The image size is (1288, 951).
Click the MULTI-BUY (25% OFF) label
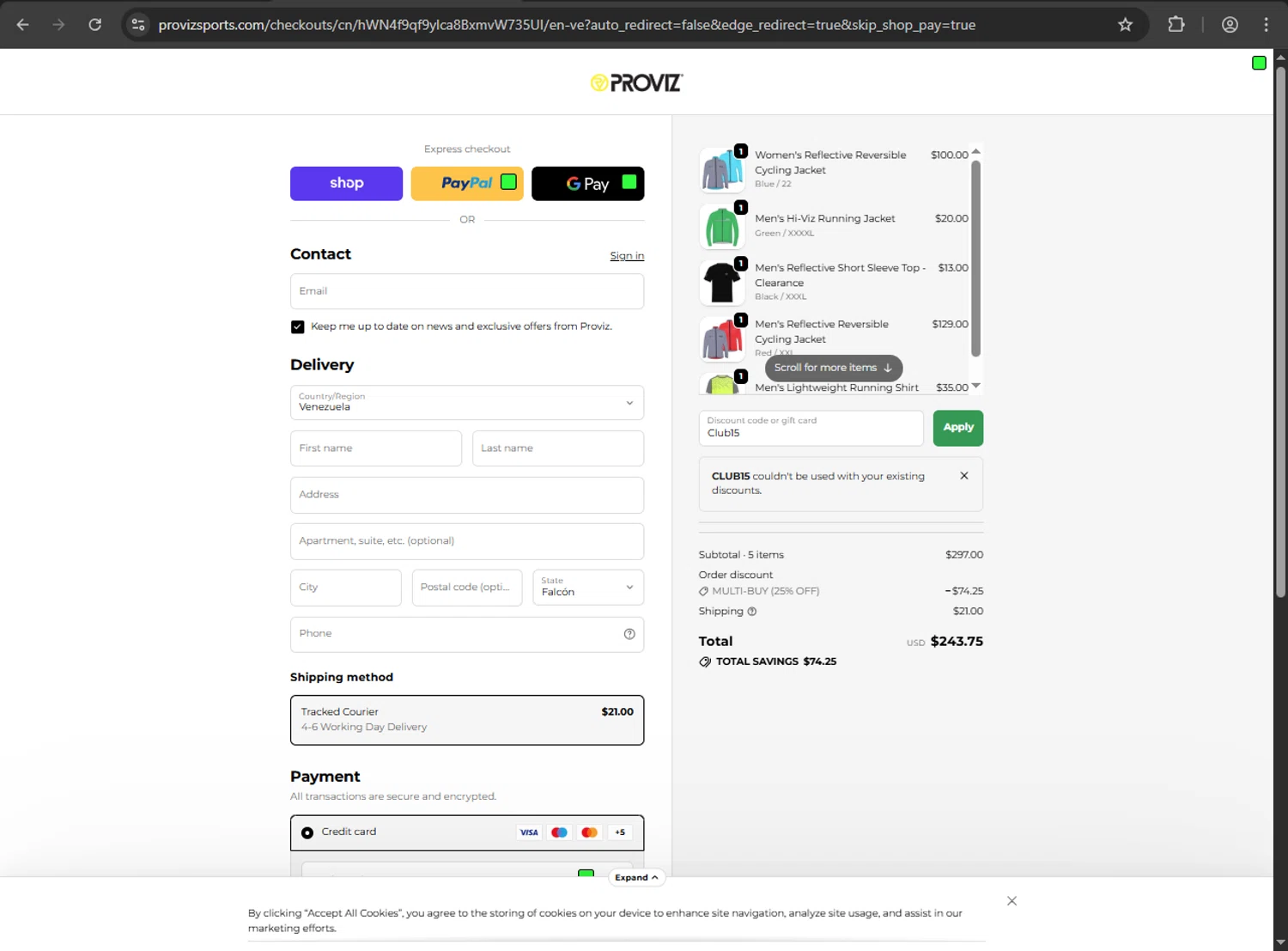(766, 591)
